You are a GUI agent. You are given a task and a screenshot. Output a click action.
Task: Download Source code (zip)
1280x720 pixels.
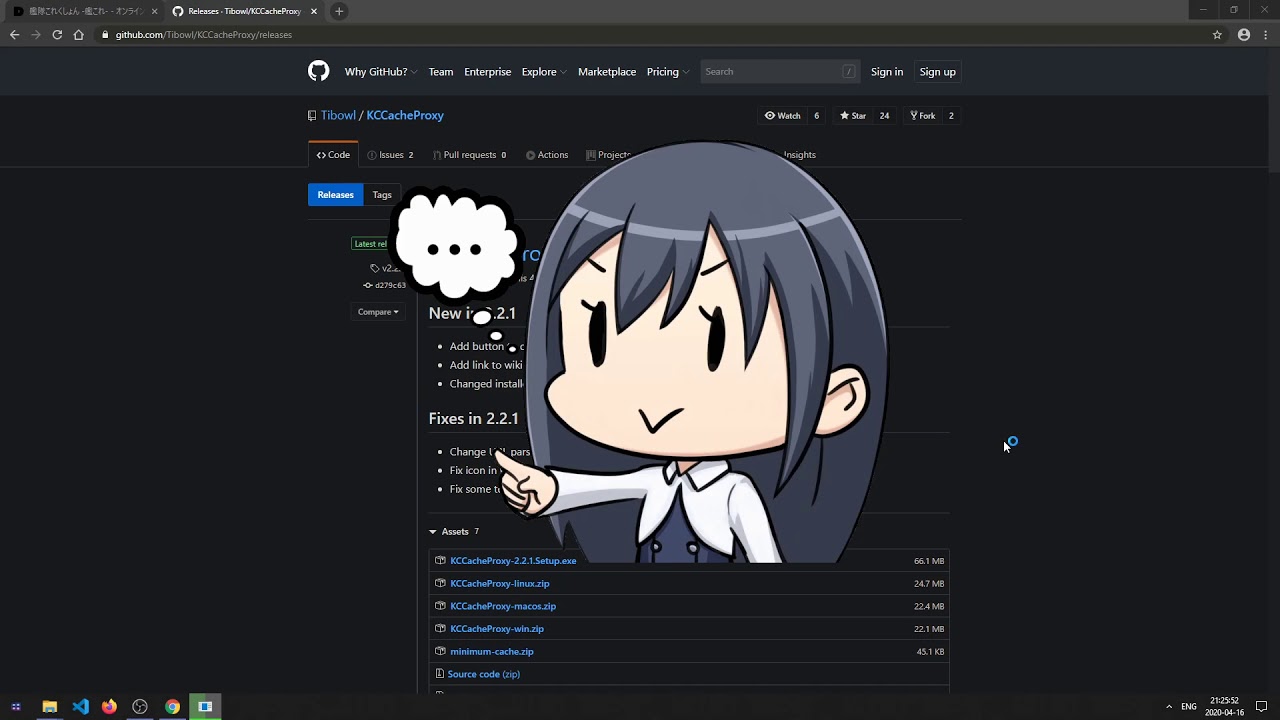[x=484, y=674]
